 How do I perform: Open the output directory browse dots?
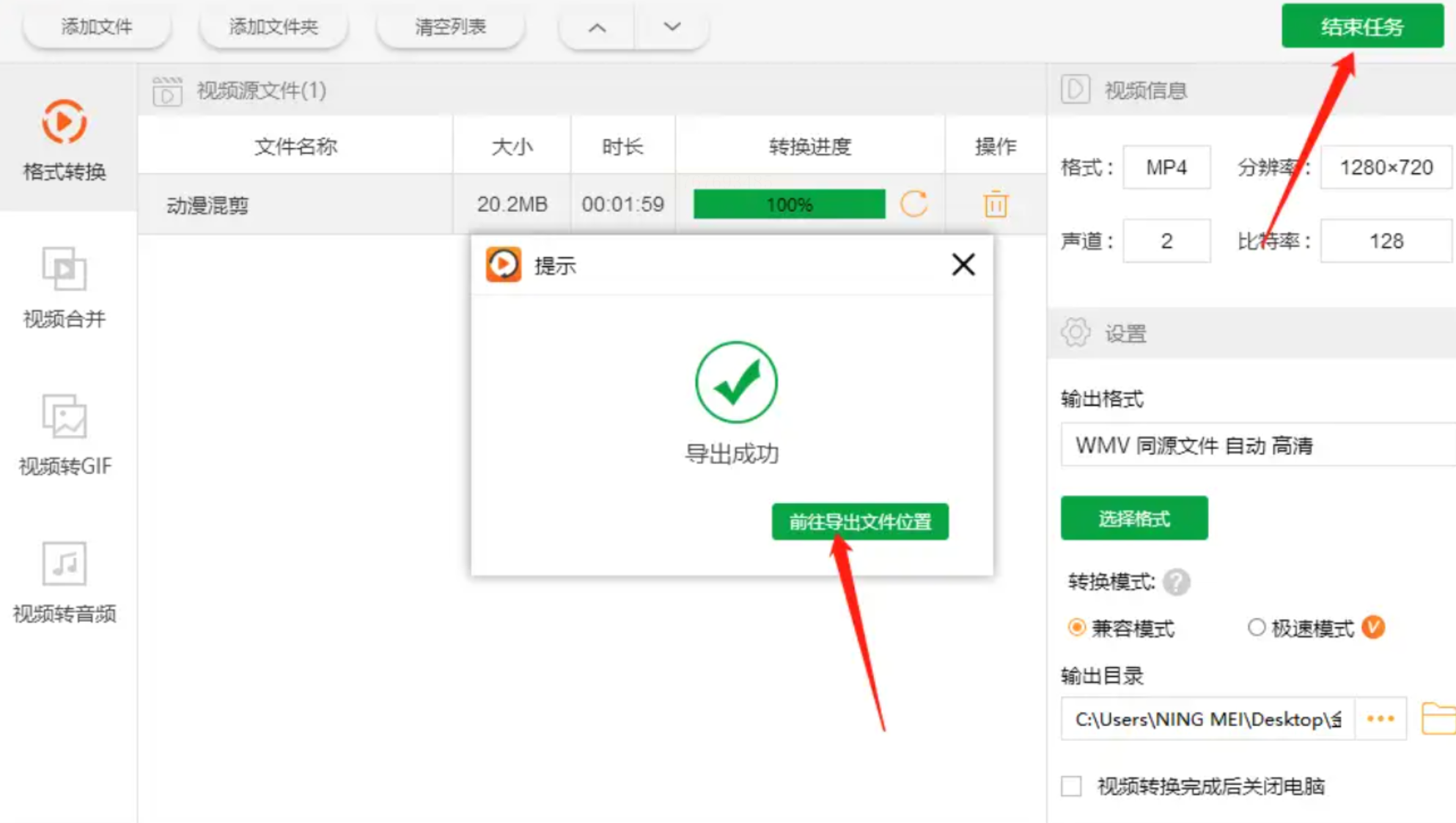coord(1380,719)
